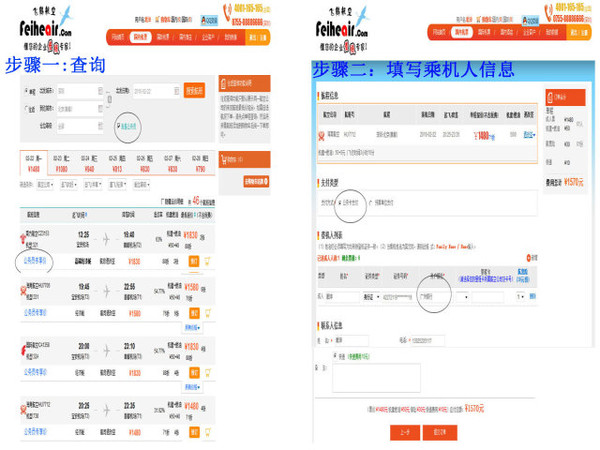This screenshot has height=450, width=600.
Task: Click airline logo of 20:00 flight
Action: coord(23,350)
